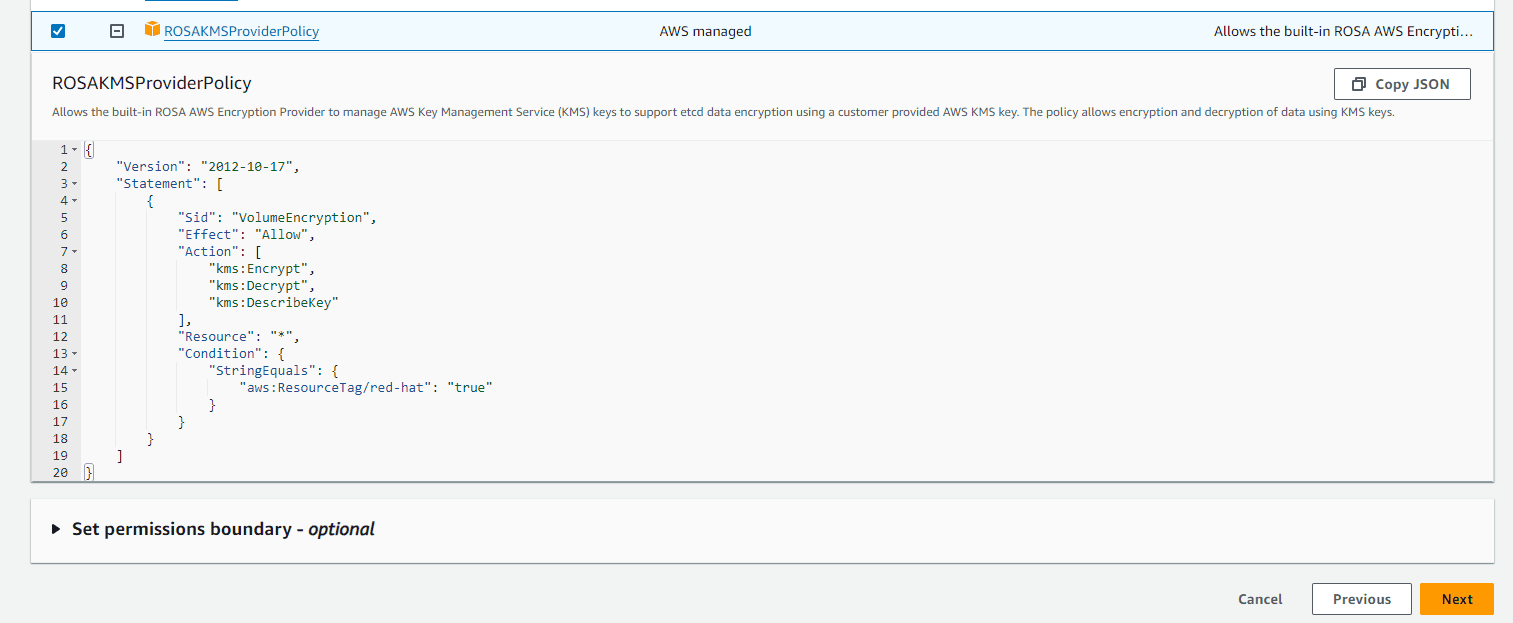The height and width of the screenshot is (623, 1513).
Task: Click the "VolumeEncryption" Sid value
Action: click(301, 217)
